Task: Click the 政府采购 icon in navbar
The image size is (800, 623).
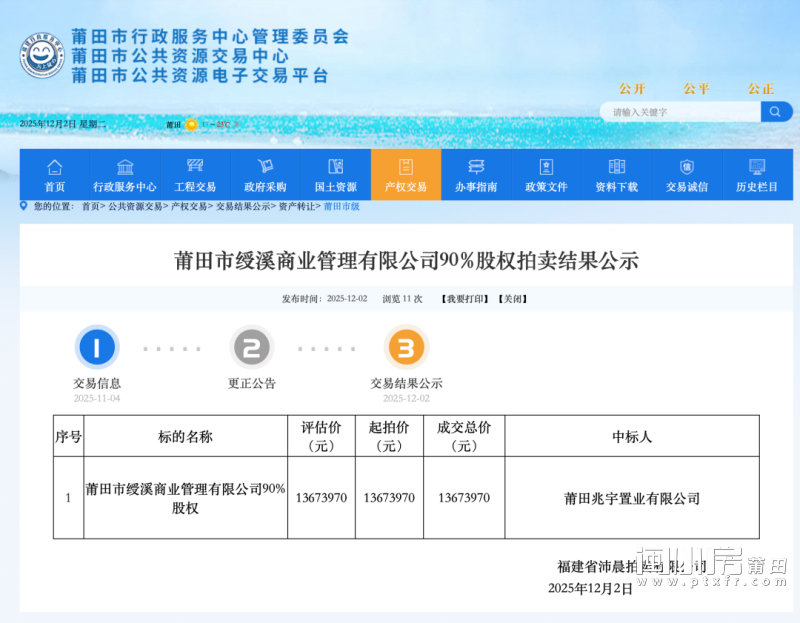Action: (264, 165)
